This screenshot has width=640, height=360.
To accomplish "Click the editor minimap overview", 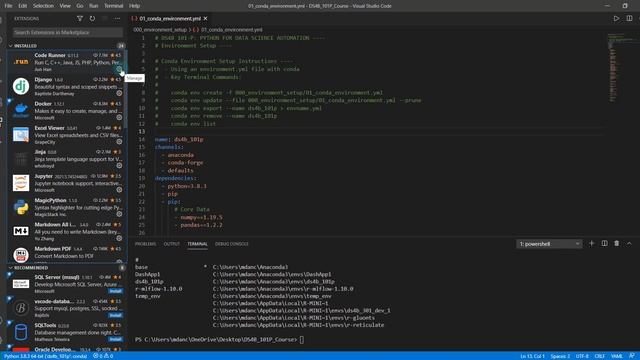I will pyautogui.click(x=621, y=67).
